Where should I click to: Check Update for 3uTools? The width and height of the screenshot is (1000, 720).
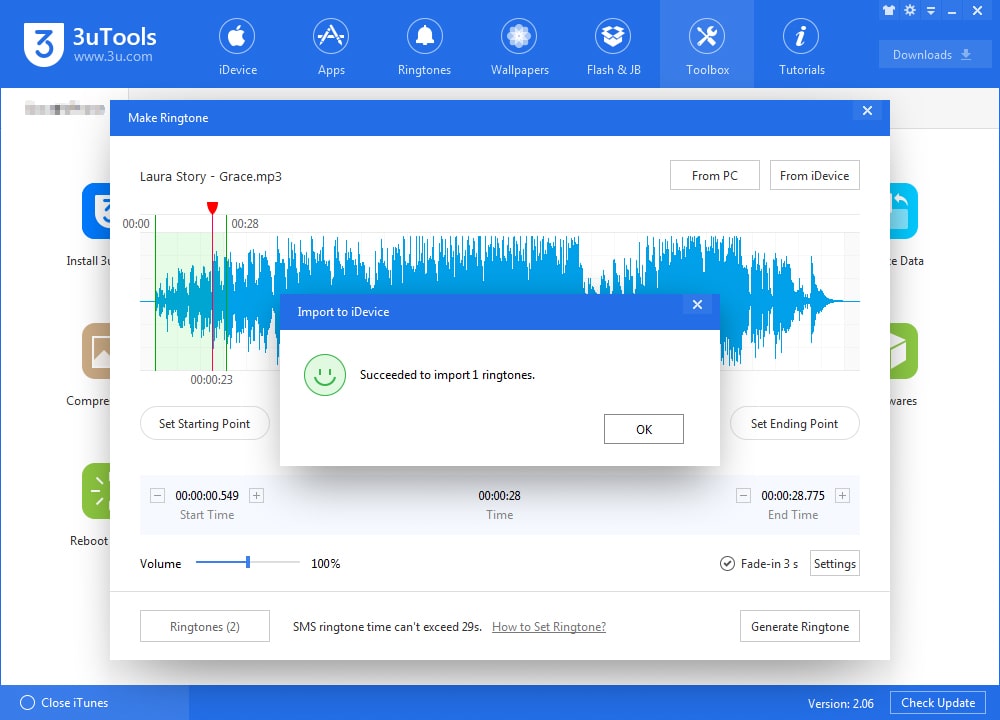[x=937, y=703]
